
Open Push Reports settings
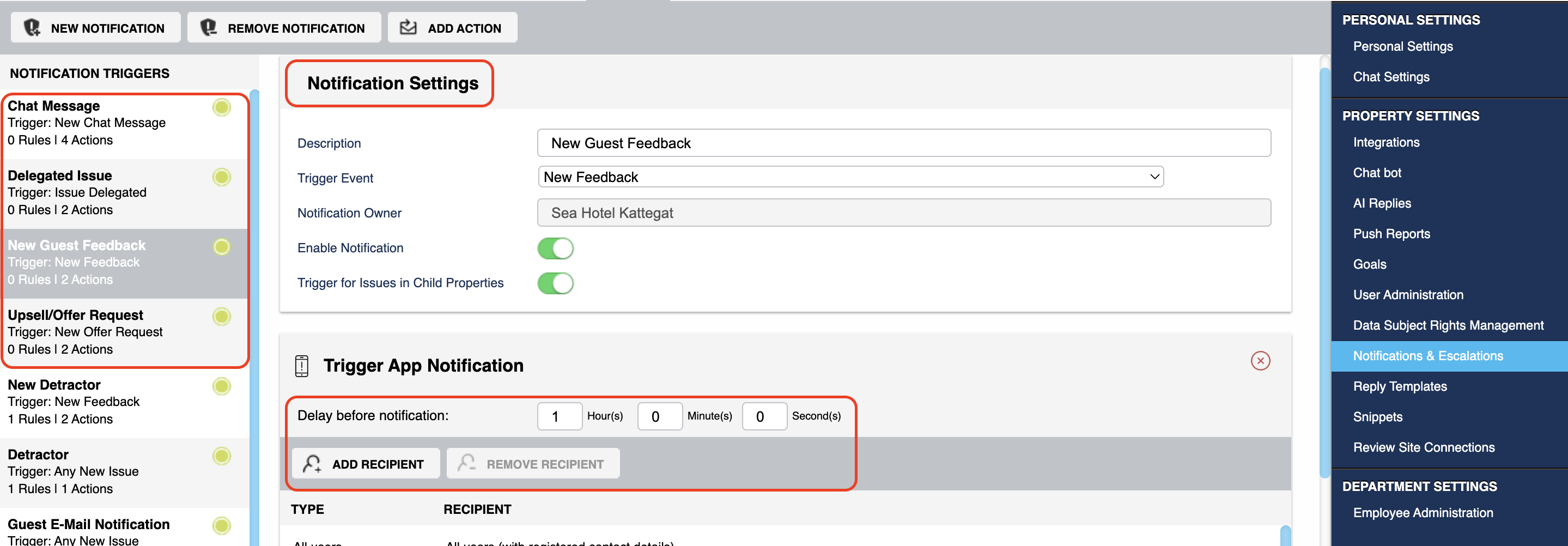click(1391, 234)
